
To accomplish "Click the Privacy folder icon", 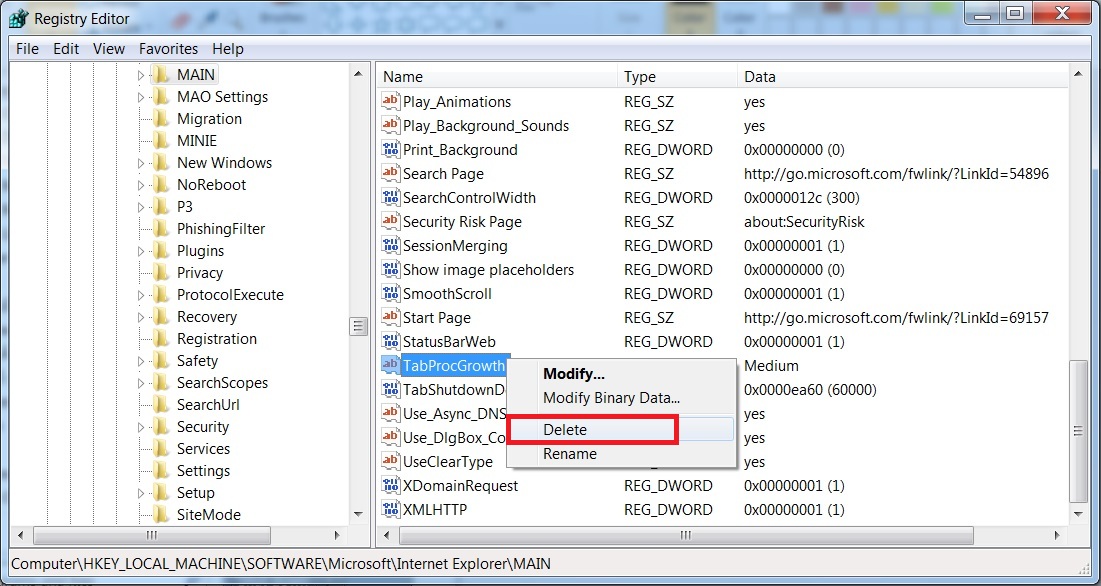I will pos(161,273).
